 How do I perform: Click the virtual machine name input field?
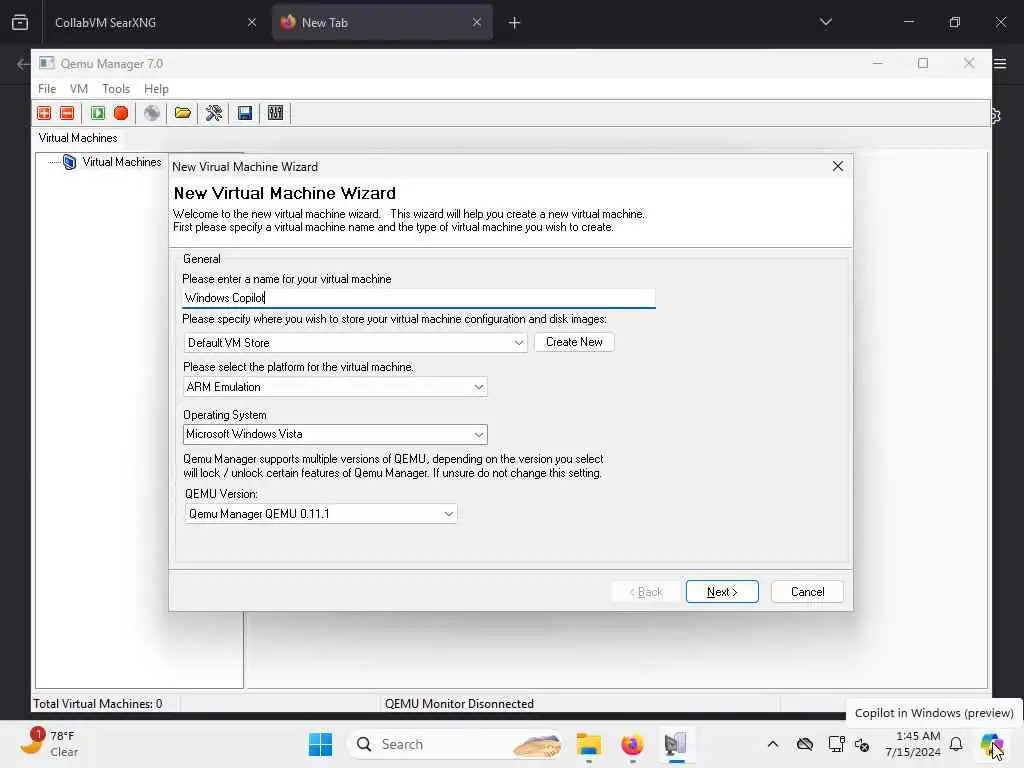pos(419,298)
